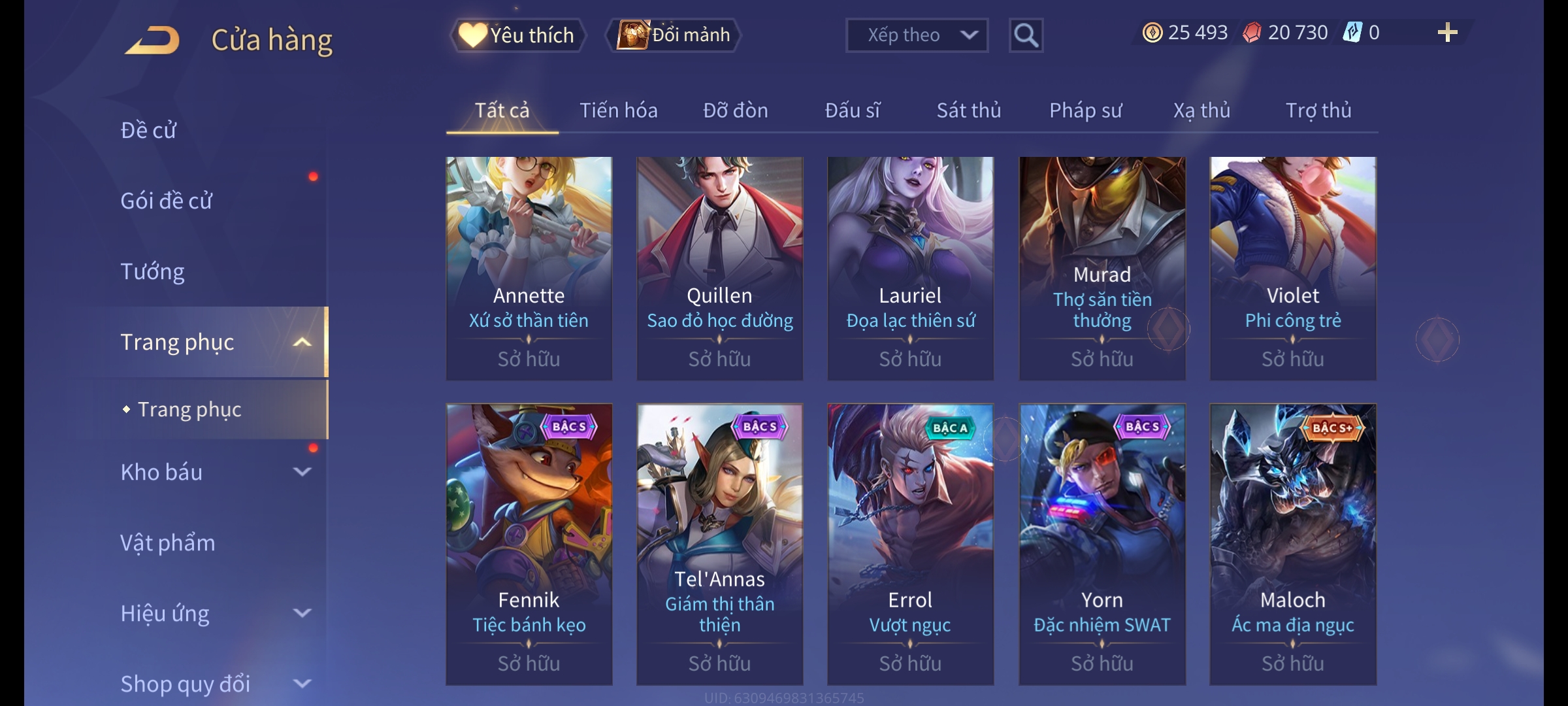Open the Xếp theo sort dropdown
This screenshot has width=1568, height=706.
pos(917,35)
